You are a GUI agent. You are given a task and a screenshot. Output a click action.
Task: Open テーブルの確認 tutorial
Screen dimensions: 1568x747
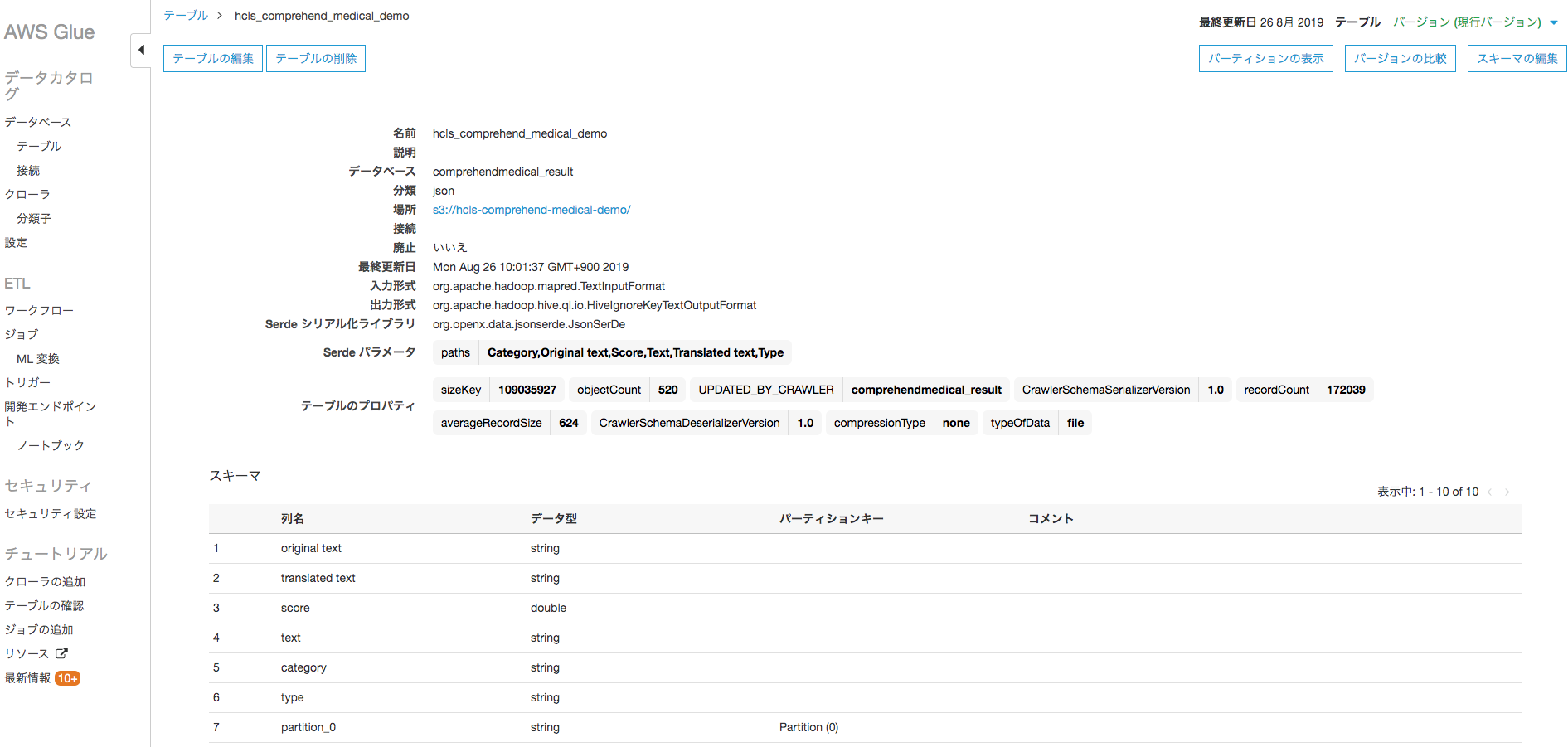tap(44, 605)
